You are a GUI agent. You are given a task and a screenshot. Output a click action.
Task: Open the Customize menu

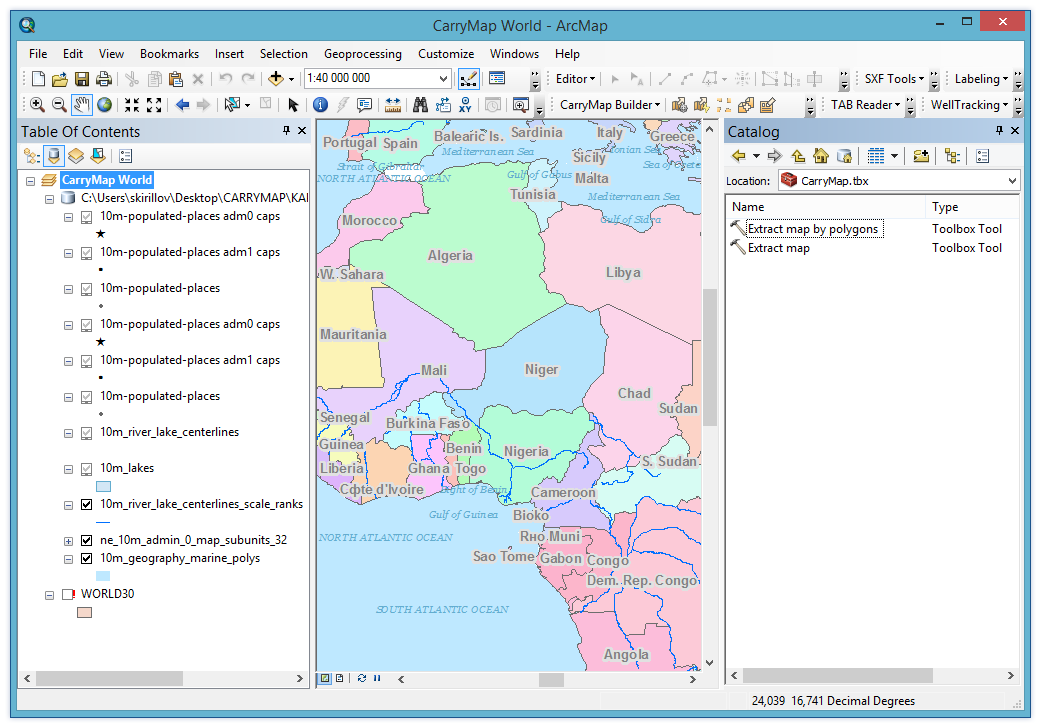(446, 54)
